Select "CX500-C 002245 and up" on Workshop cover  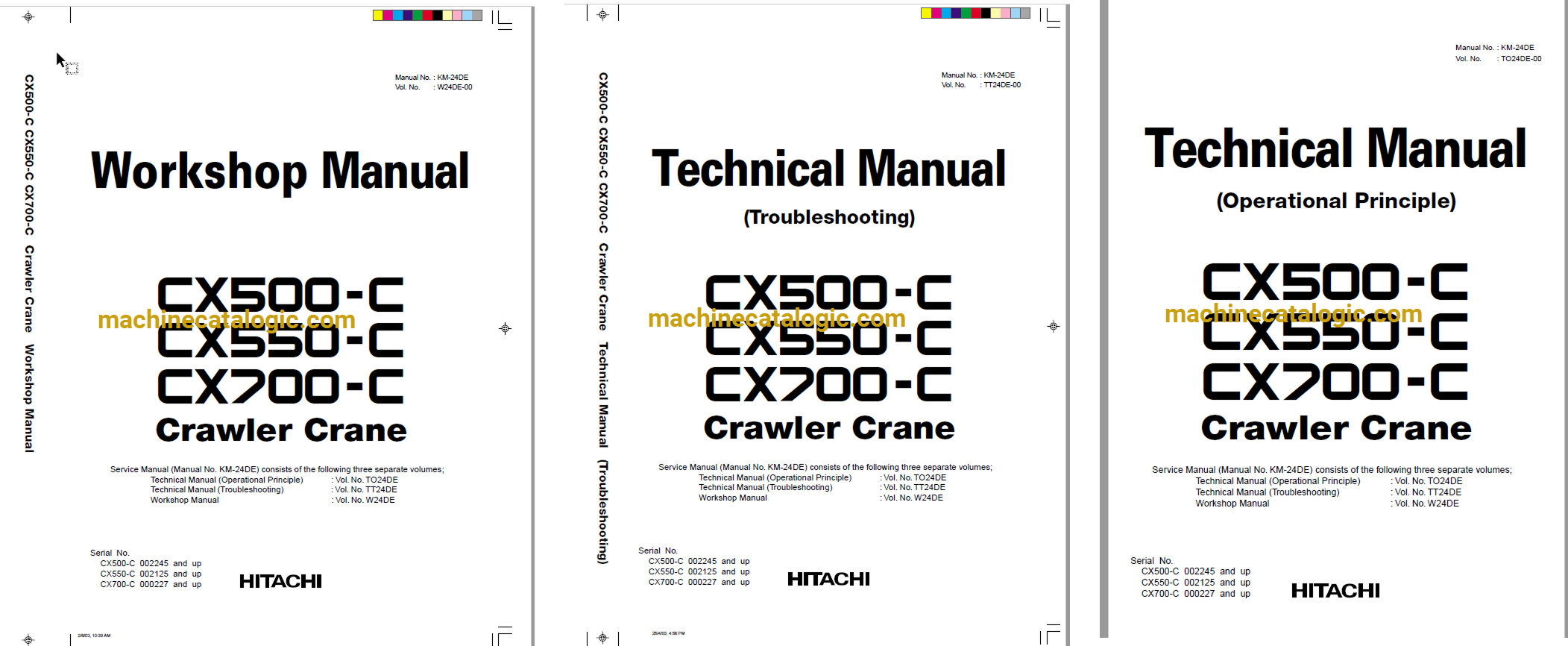pos(151,564)
